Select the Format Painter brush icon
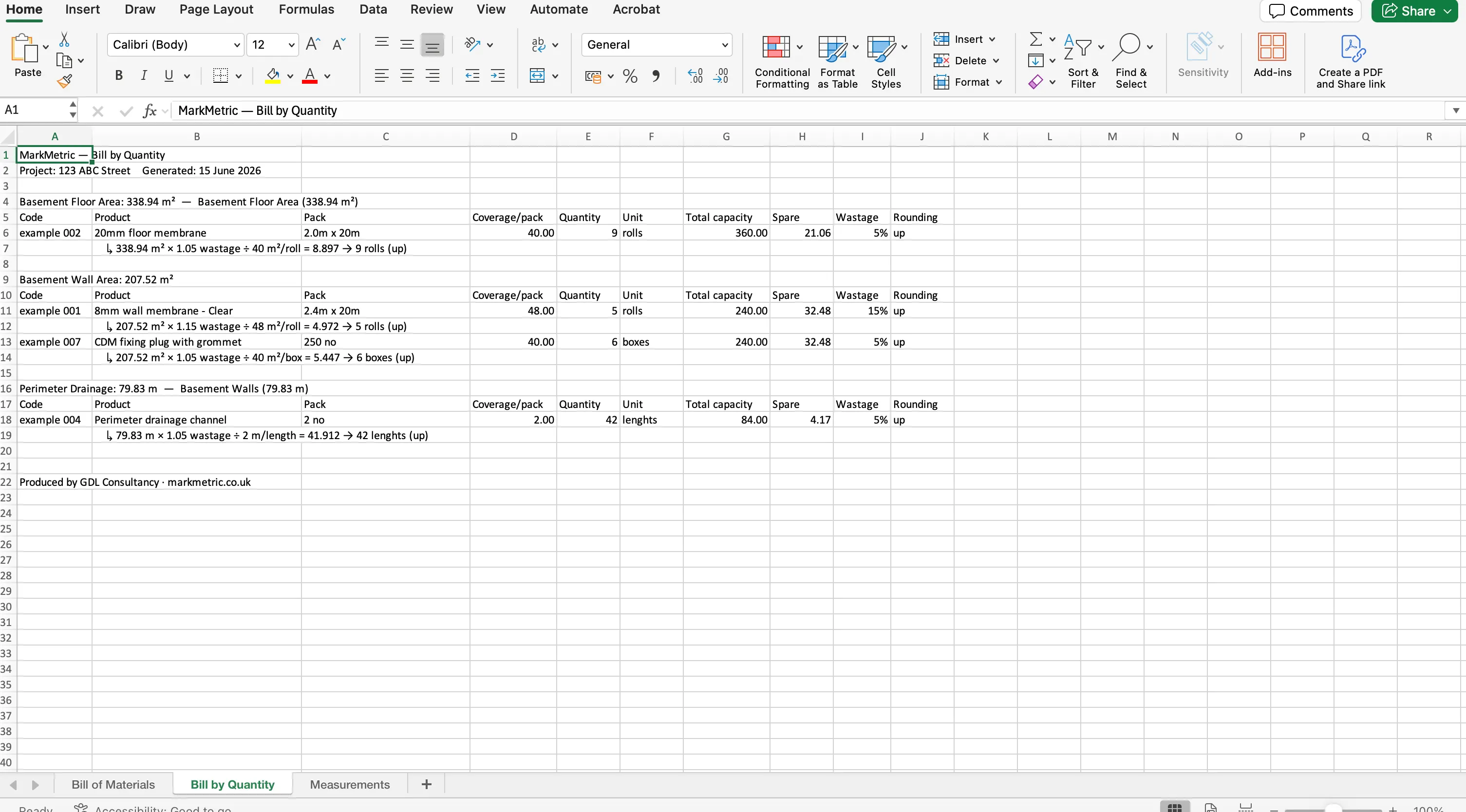The image size is (1466, 812). pos(64,81)
